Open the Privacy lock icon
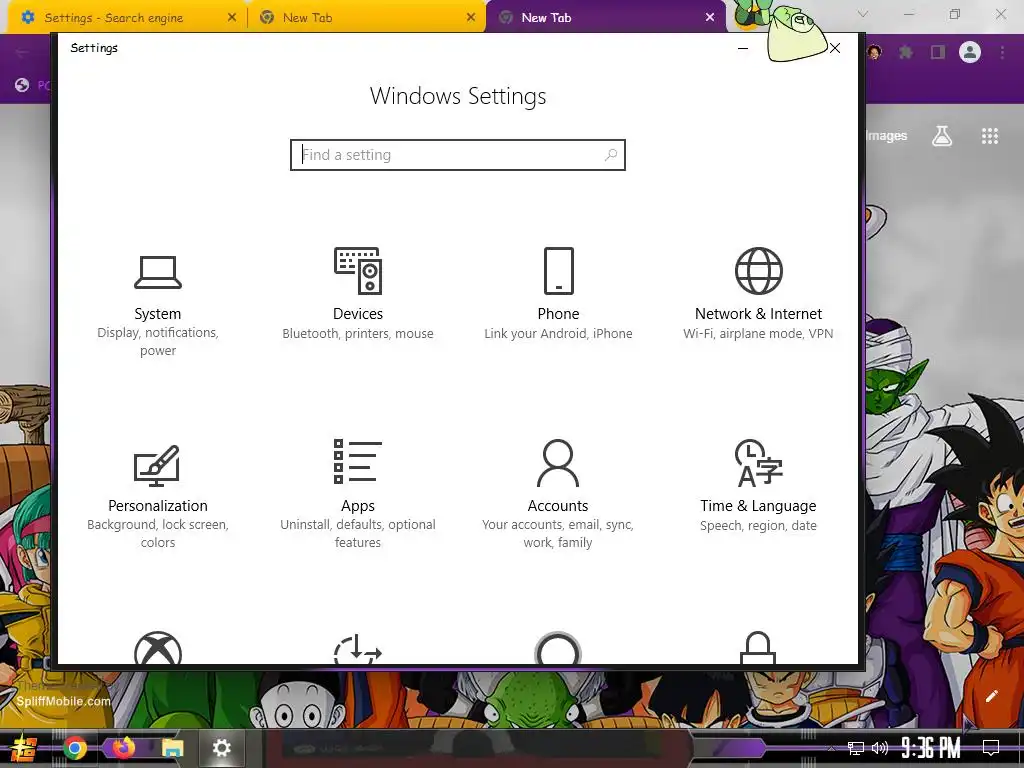This screenshot has width=1024, height=768. pyautogui.click(x=758, y=648)
